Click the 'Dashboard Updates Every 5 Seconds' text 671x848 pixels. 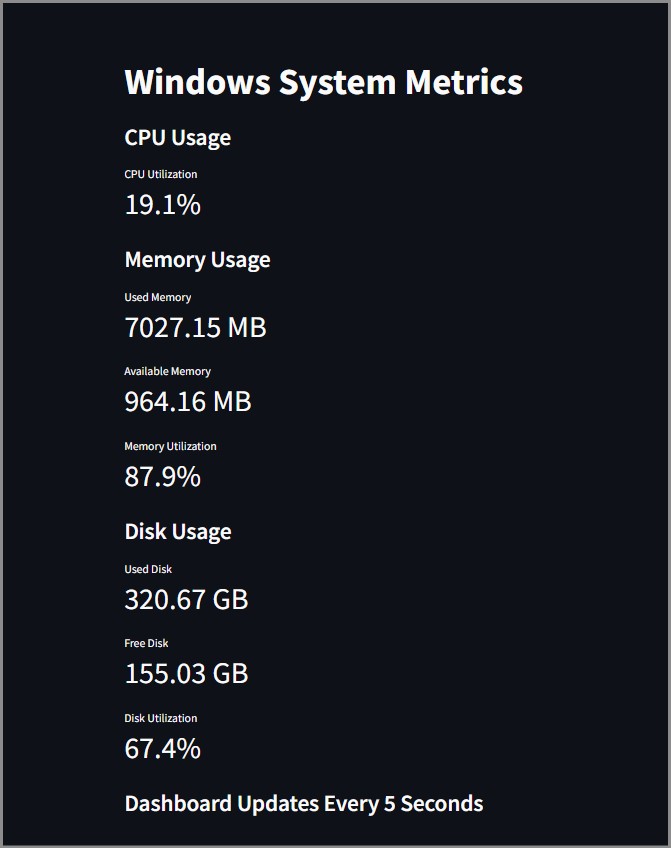[303, 804]
